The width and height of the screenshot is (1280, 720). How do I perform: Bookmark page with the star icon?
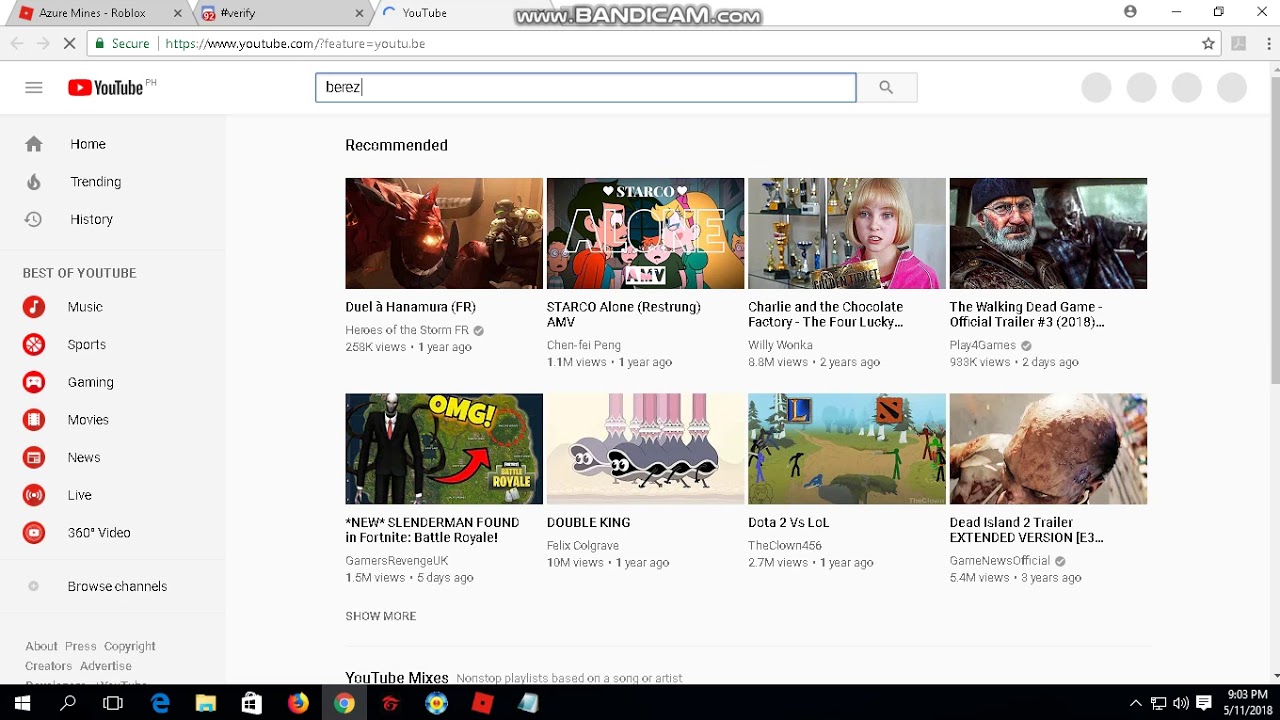pos(1208,44)
